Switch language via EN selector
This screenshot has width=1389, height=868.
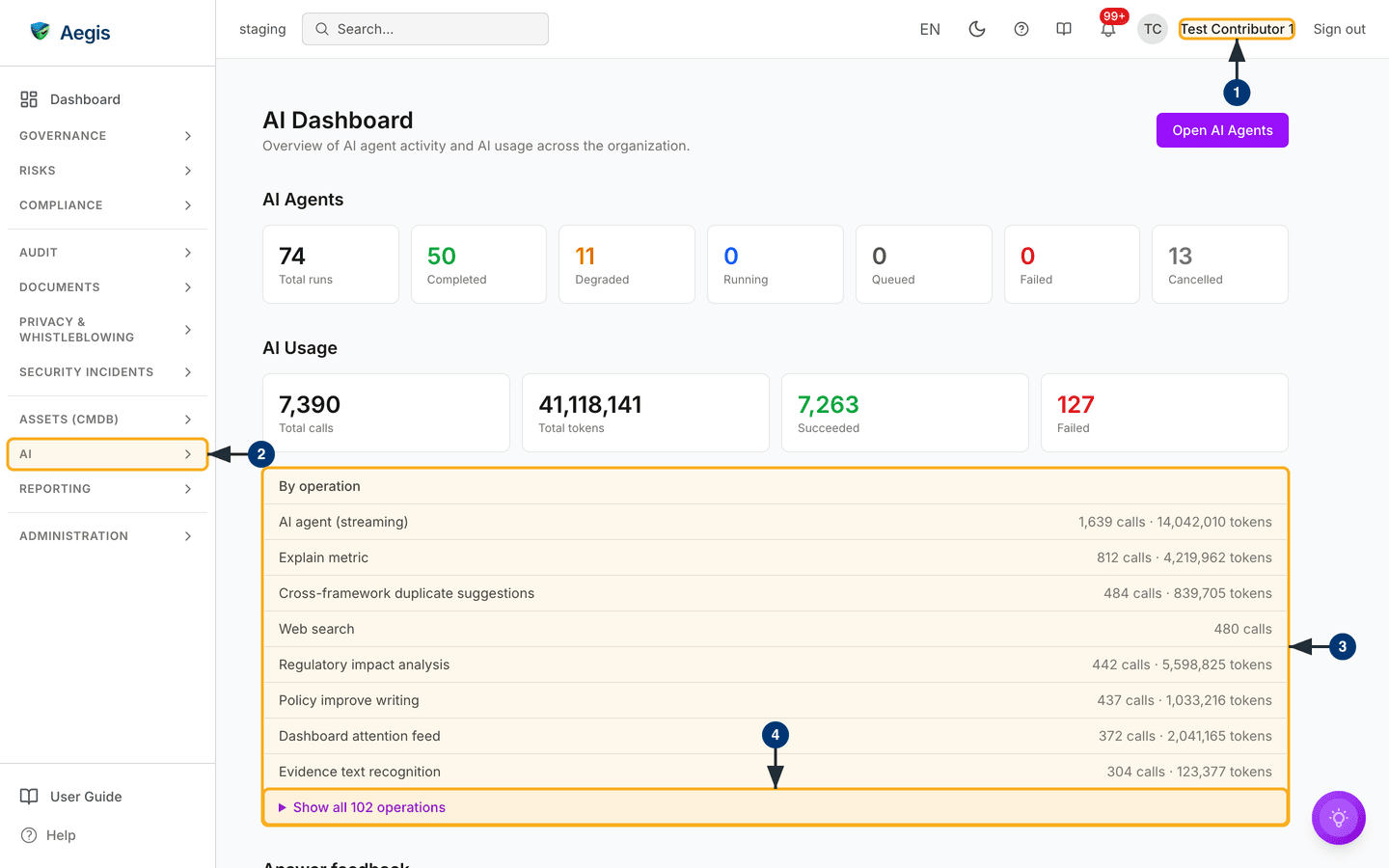tap(930, 29)
